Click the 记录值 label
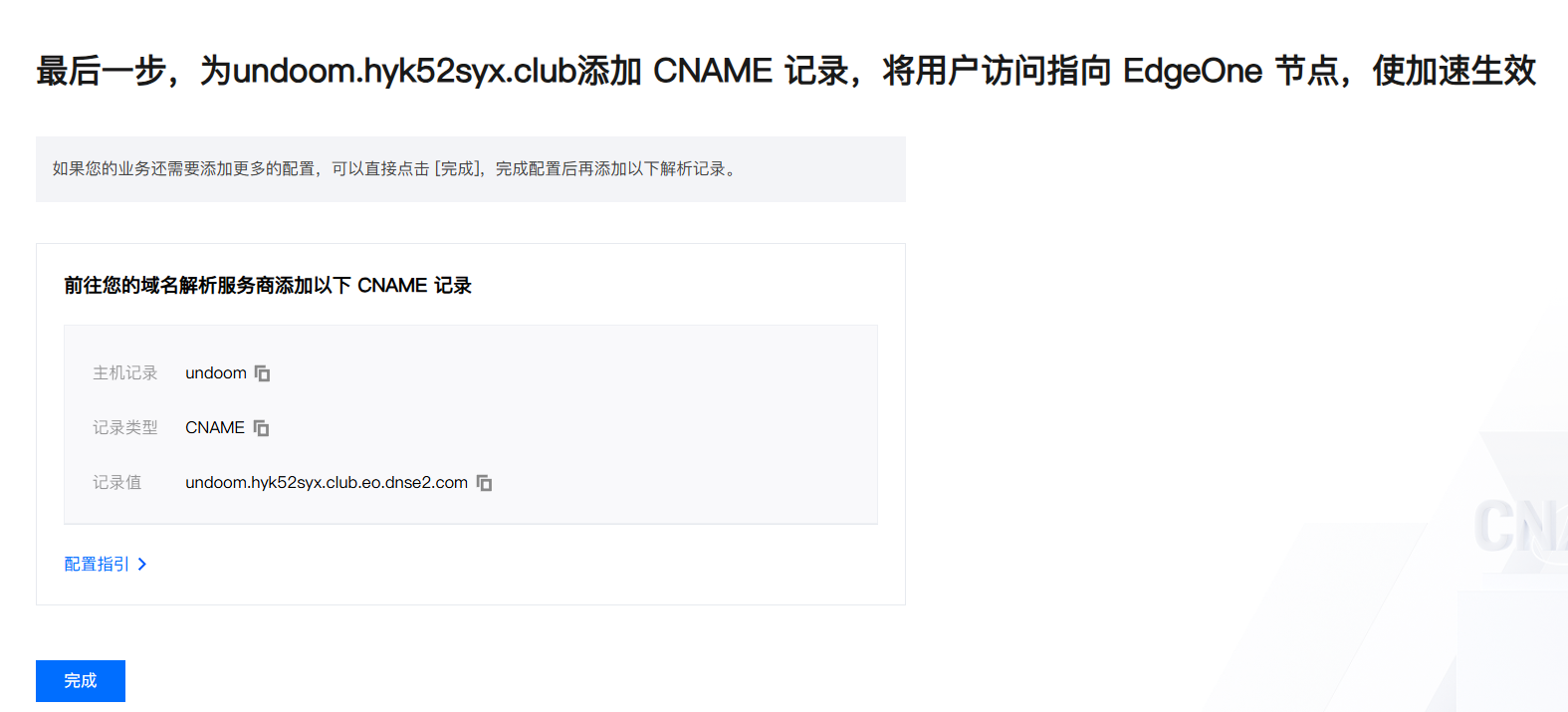 coord(117,483)
